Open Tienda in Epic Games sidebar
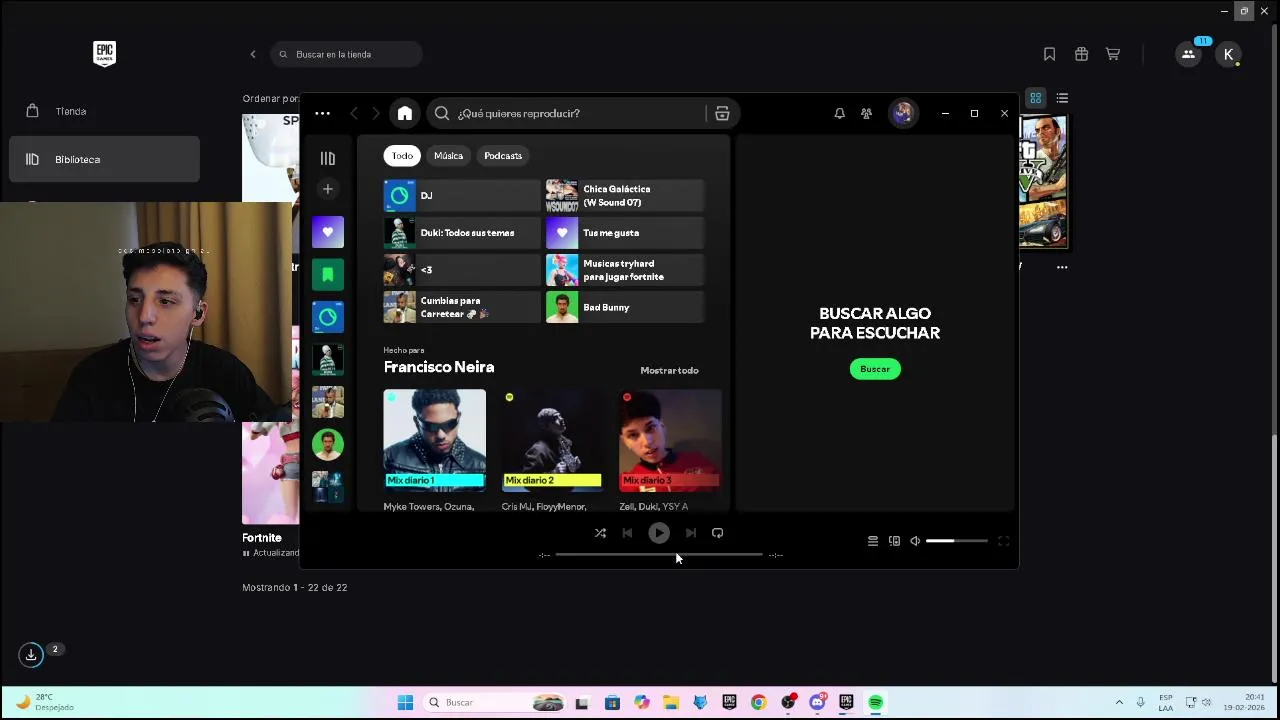Viewport: 1280px width, 720px height. point(104,111)
